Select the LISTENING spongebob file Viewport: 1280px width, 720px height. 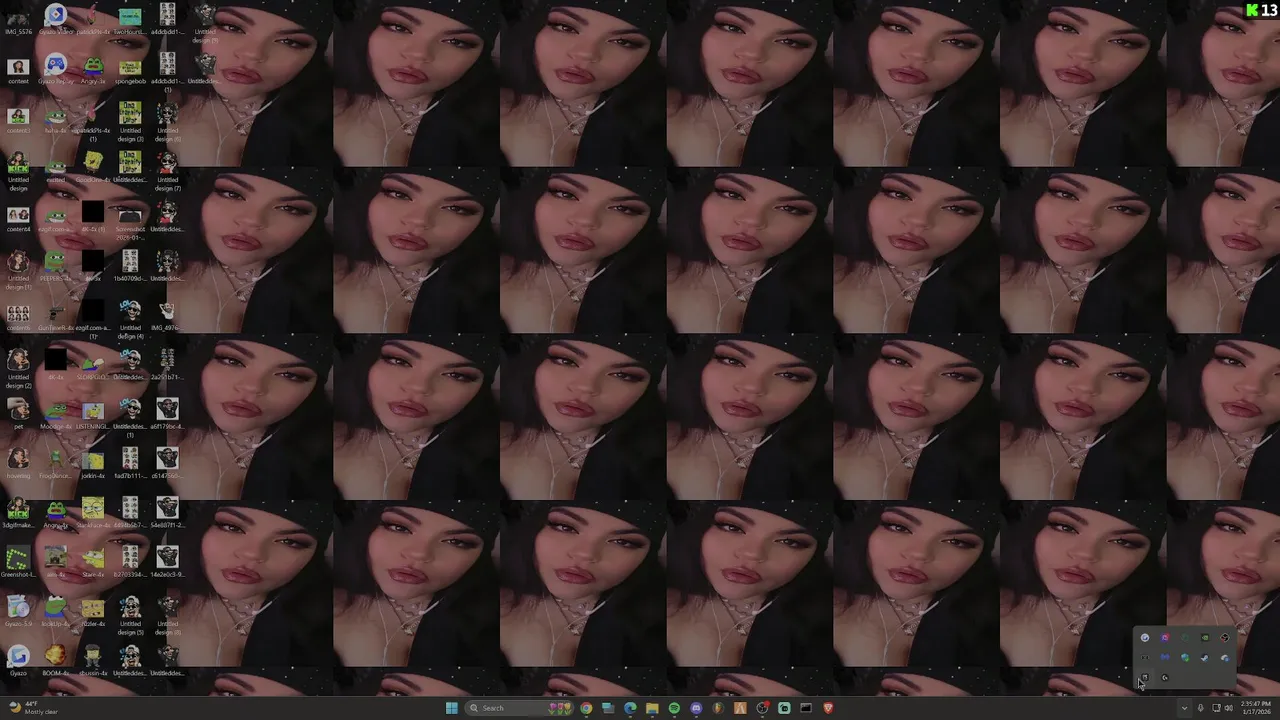coord(93,414)
